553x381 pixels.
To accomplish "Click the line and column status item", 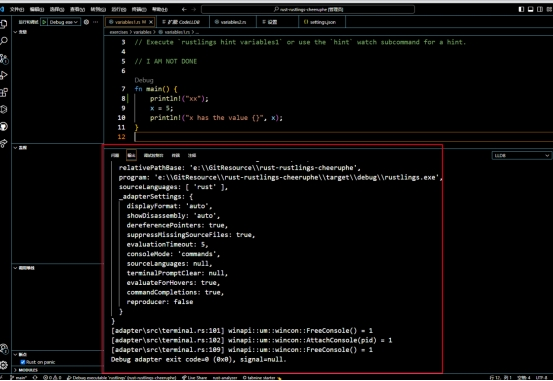I will click(x=500, y=377).
